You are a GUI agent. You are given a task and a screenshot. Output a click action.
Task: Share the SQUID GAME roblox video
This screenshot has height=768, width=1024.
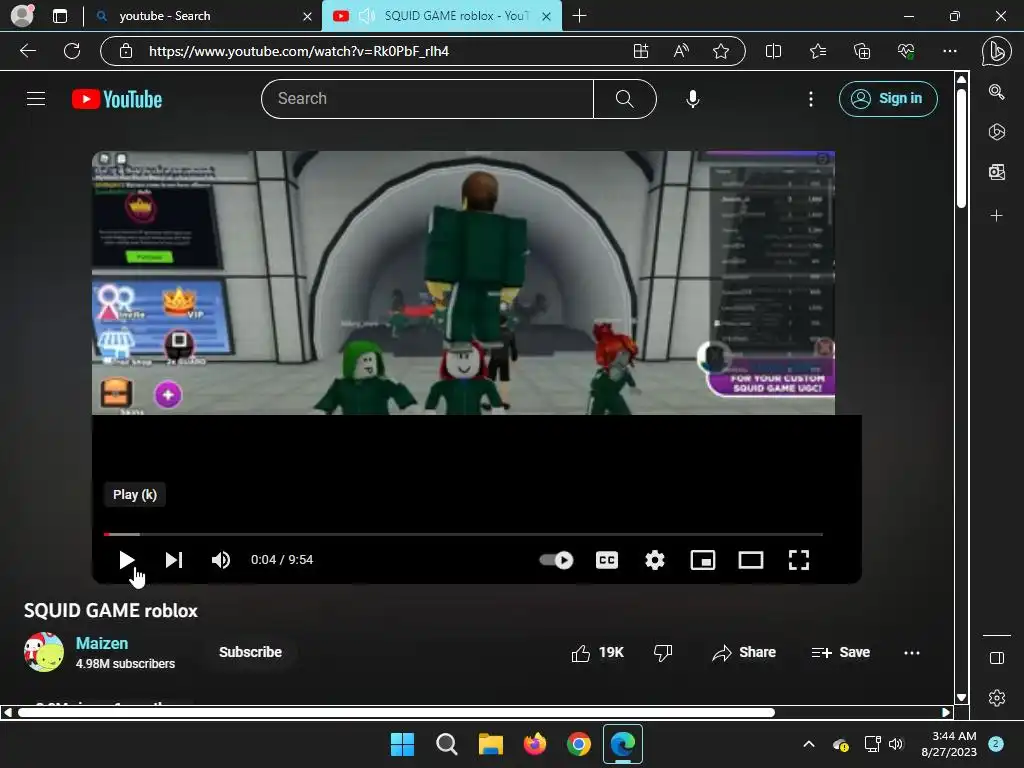coord(744,652)
